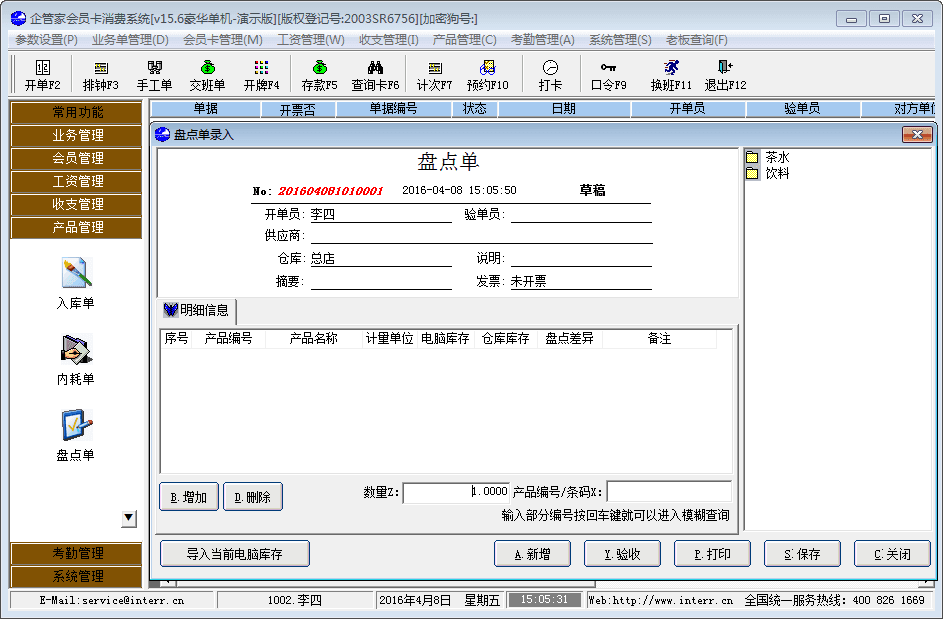Click the S:保存 button
The height and width of the screenshot is (619, 943).
(801, 554)
